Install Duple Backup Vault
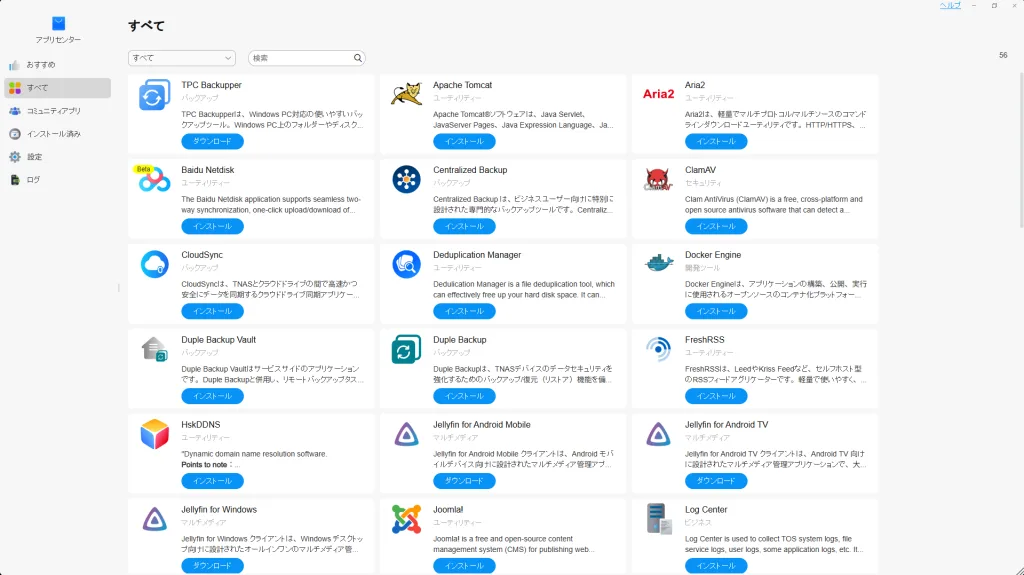Screen dimensions: 1024x575 [x=212, y=396]
